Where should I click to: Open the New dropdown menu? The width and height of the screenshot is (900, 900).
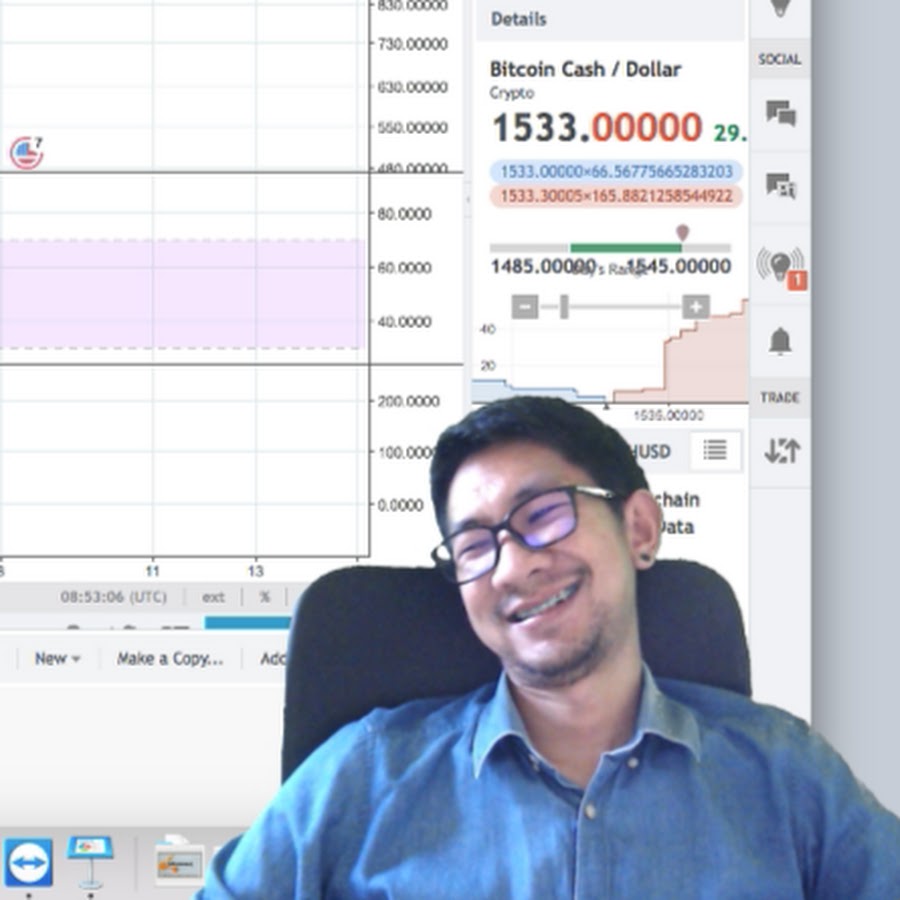(x=57, y=659)
